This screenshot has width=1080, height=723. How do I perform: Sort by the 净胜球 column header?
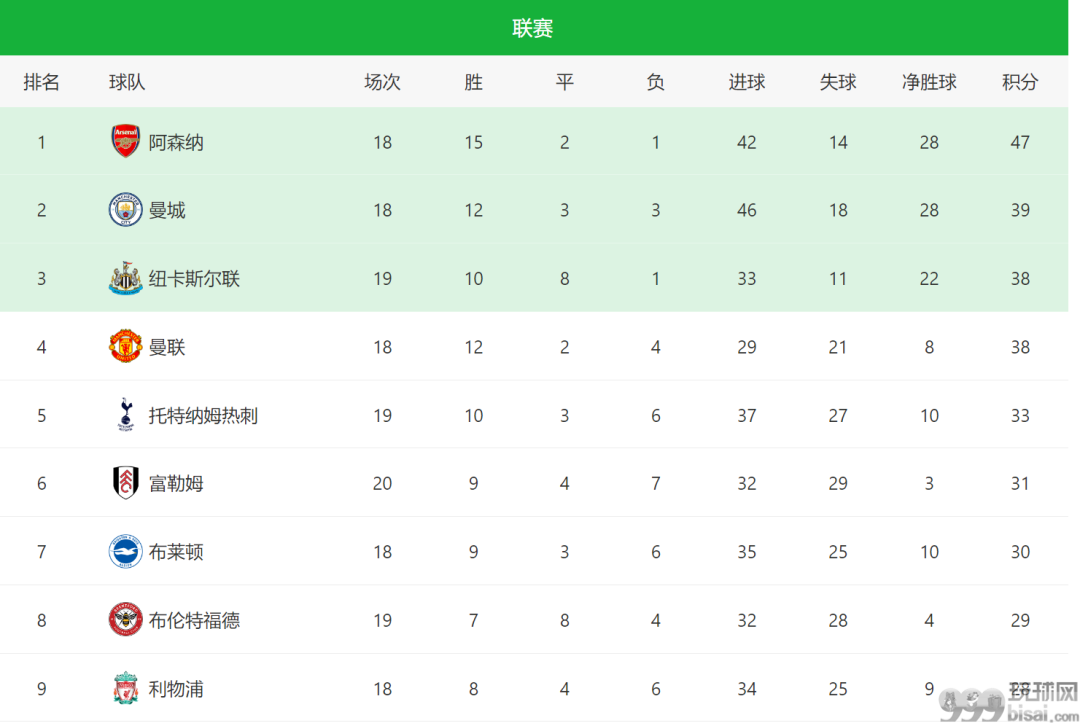929,82
